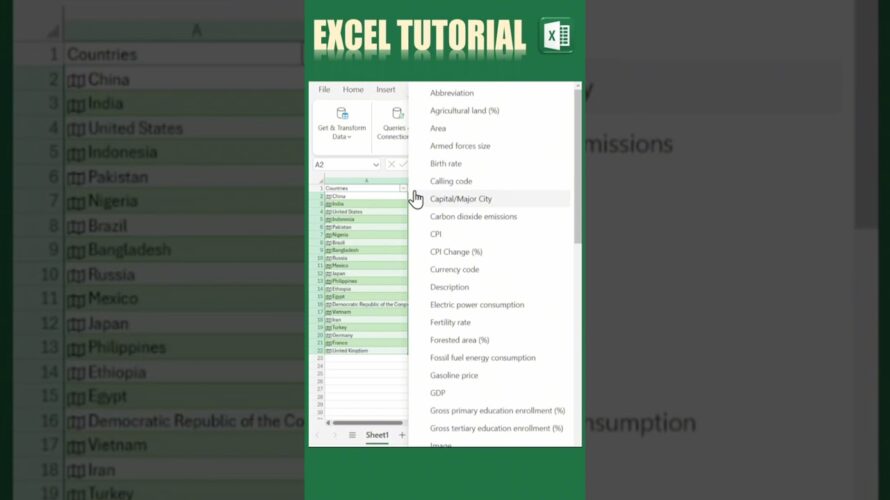Screen dimensions: 890x500
Task: Choose Agricultural land (%) field
Action: tap(465, 111)
